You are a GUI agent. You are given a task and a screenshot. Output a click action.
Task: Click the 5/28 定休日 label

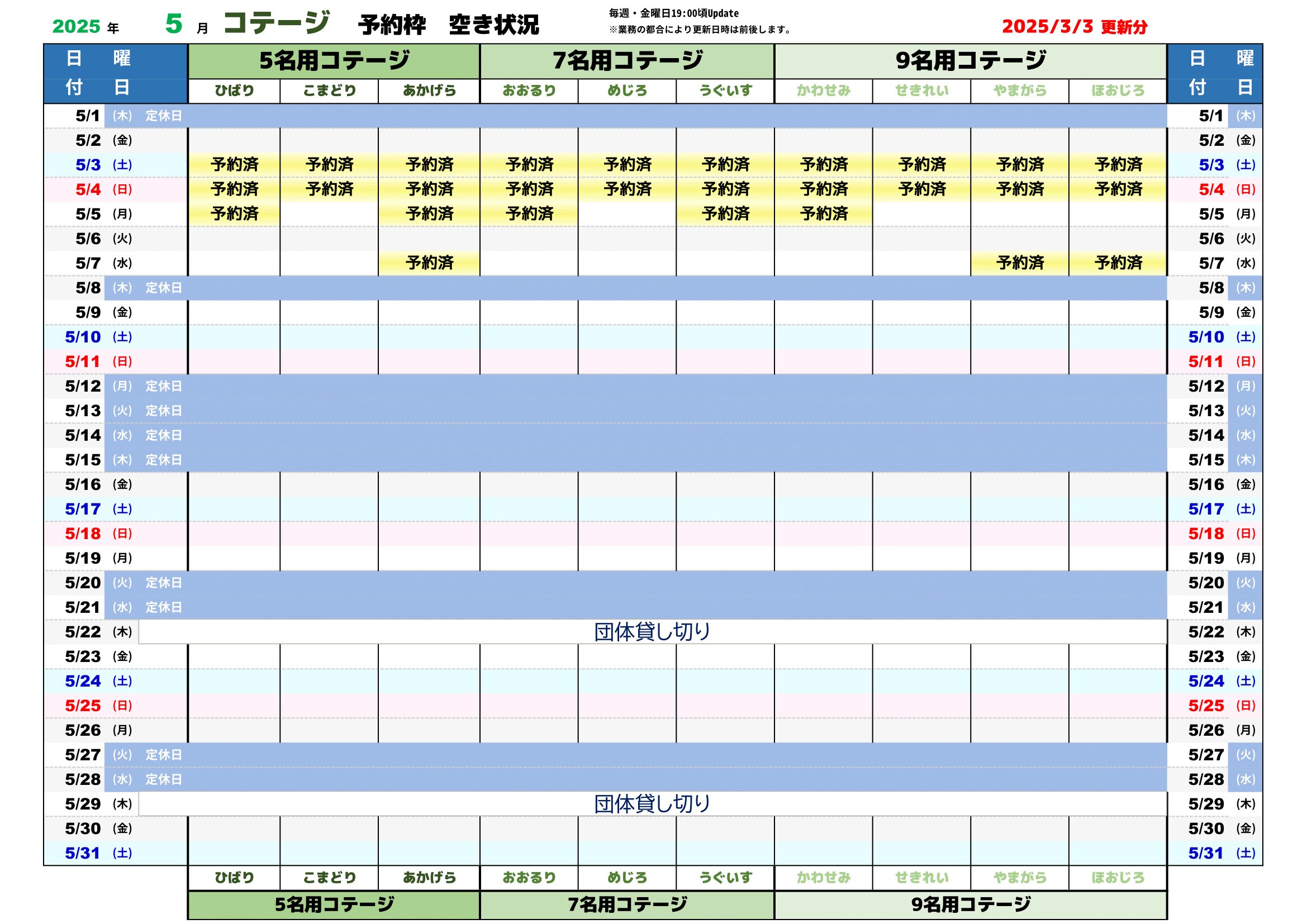163,779
